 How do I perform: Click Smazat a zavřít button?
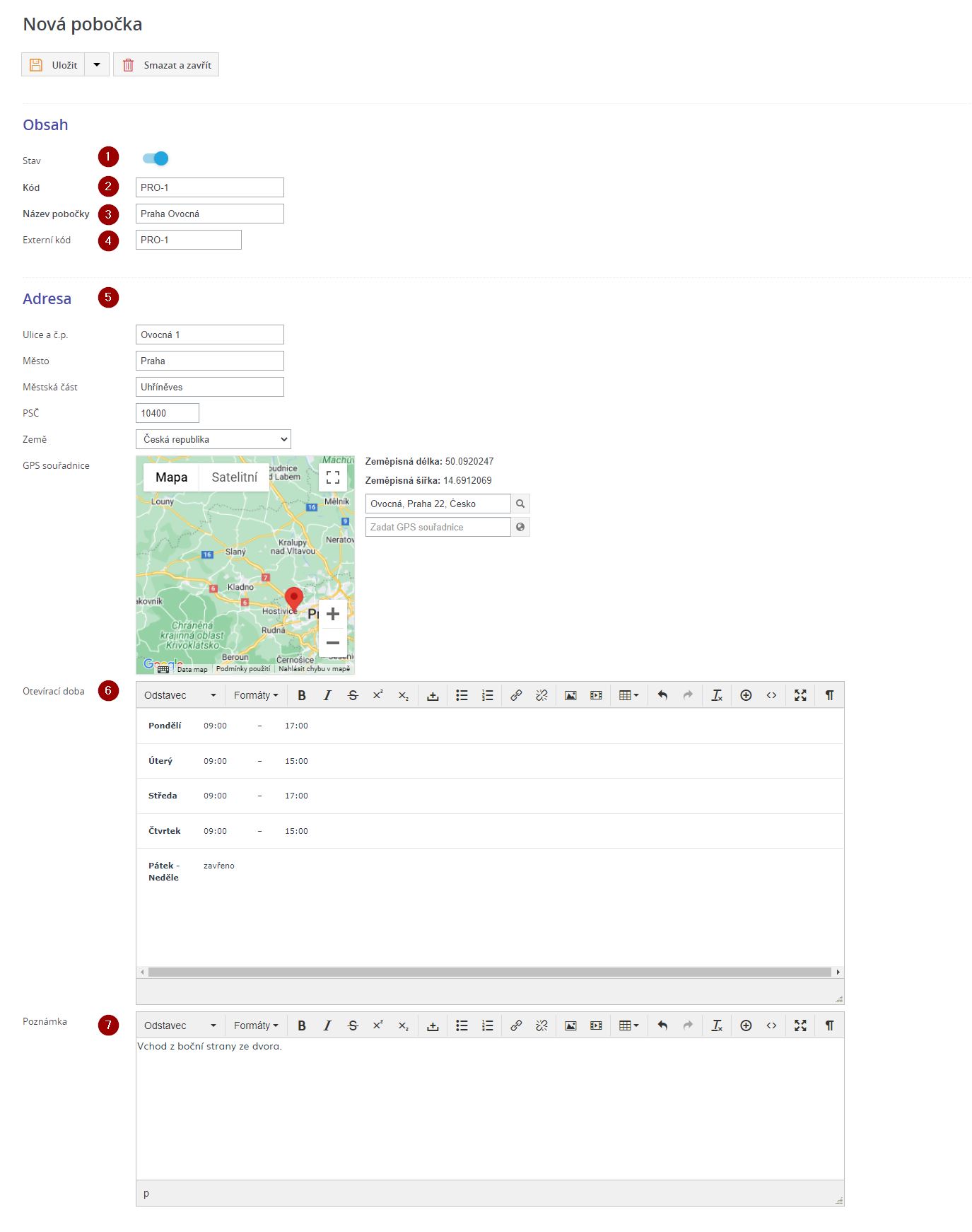[166, 64]
